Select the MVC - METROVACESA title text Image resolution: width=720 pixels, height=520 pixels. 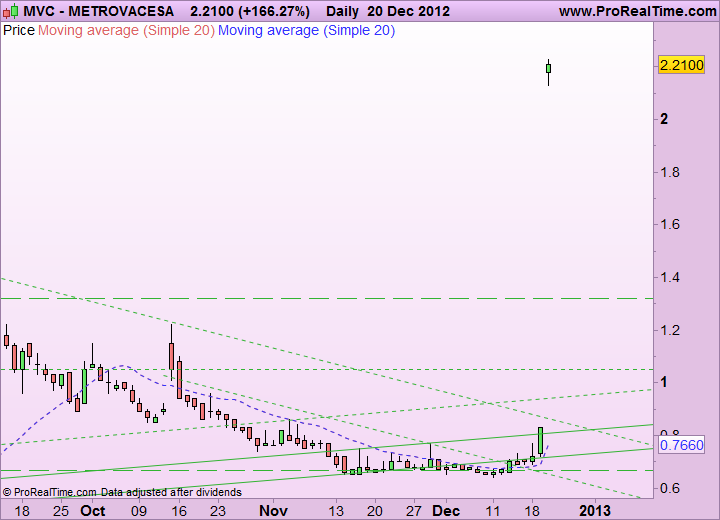click(x=98, y=11)
